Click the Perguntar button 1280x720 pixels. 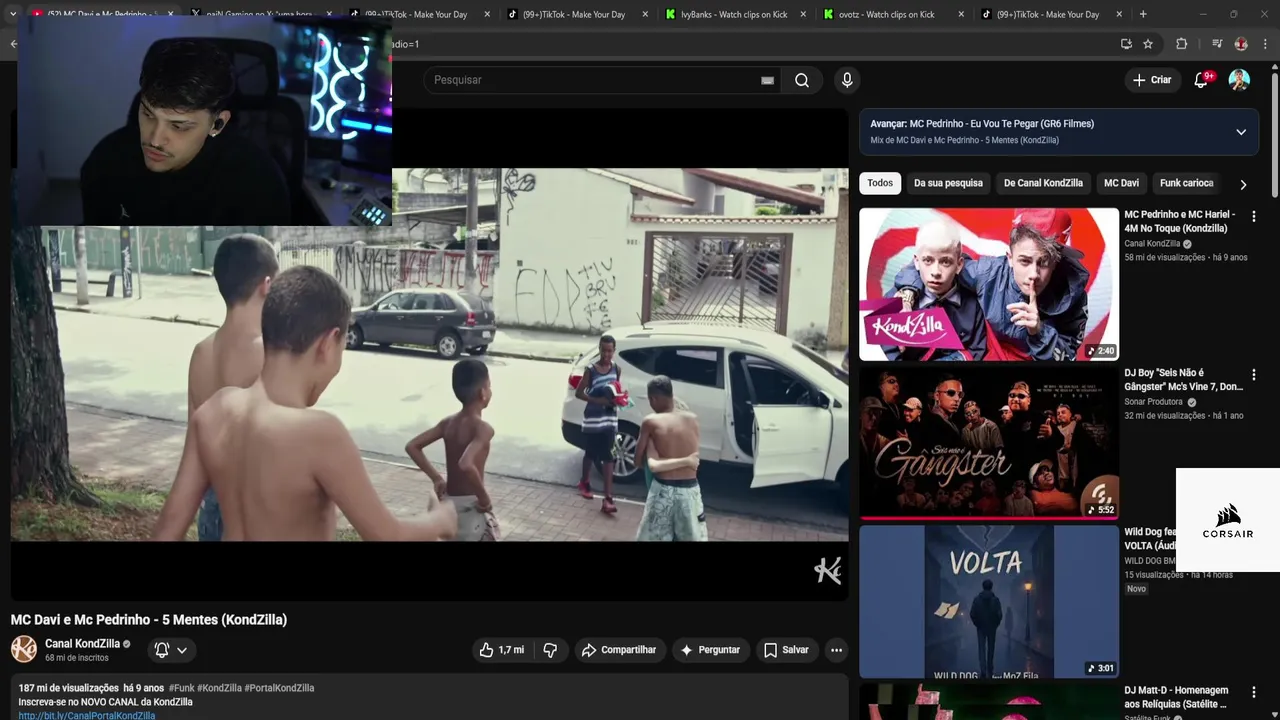point(710,650)
